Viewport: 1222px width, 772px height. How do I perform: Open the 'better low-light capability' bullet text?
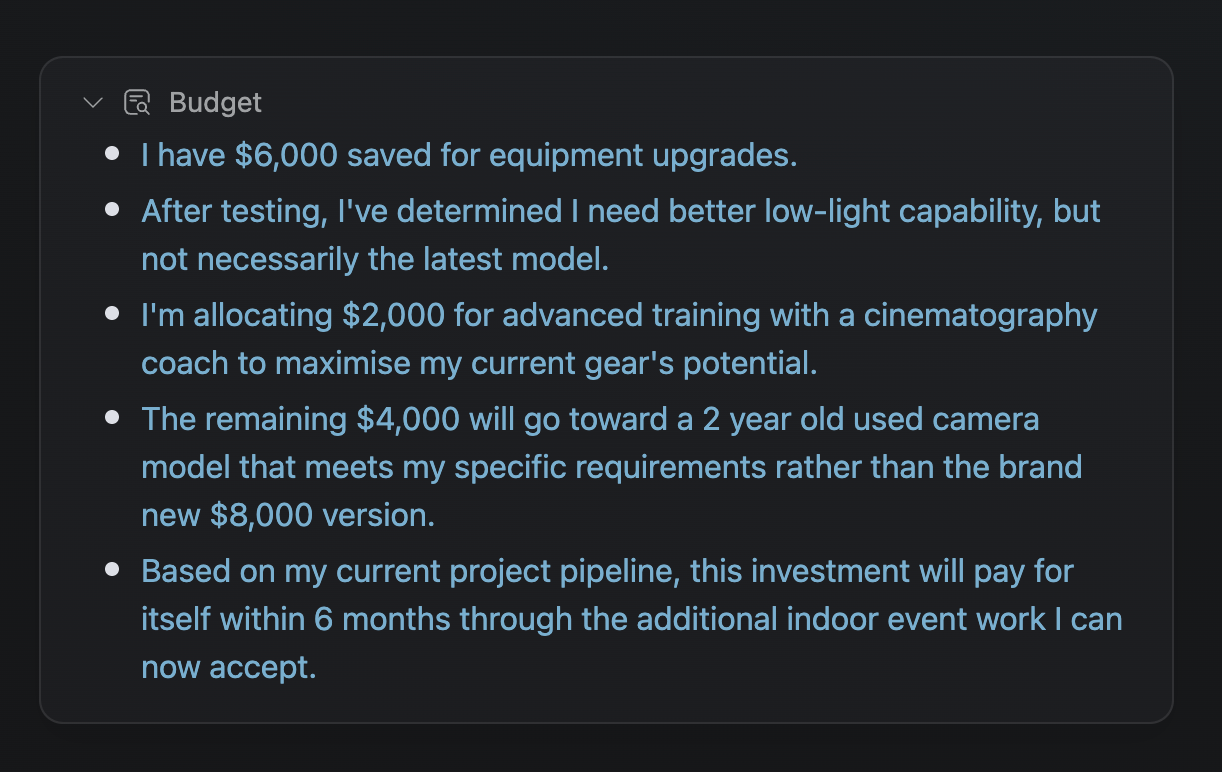(x=621, y=211)
